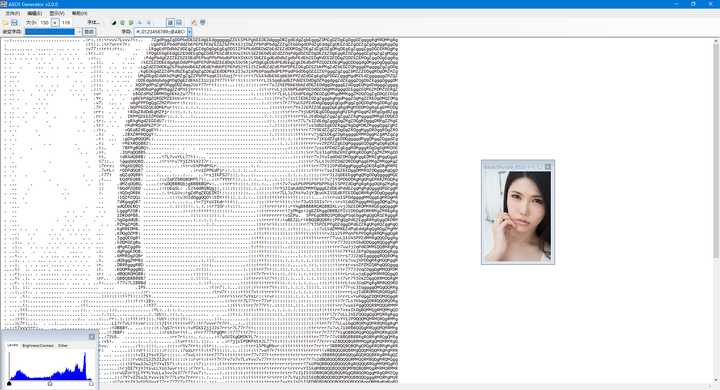This screenshot has height=390, width=720.
Task: Click the scroll up arrow of the output
Action: point(716,41)
